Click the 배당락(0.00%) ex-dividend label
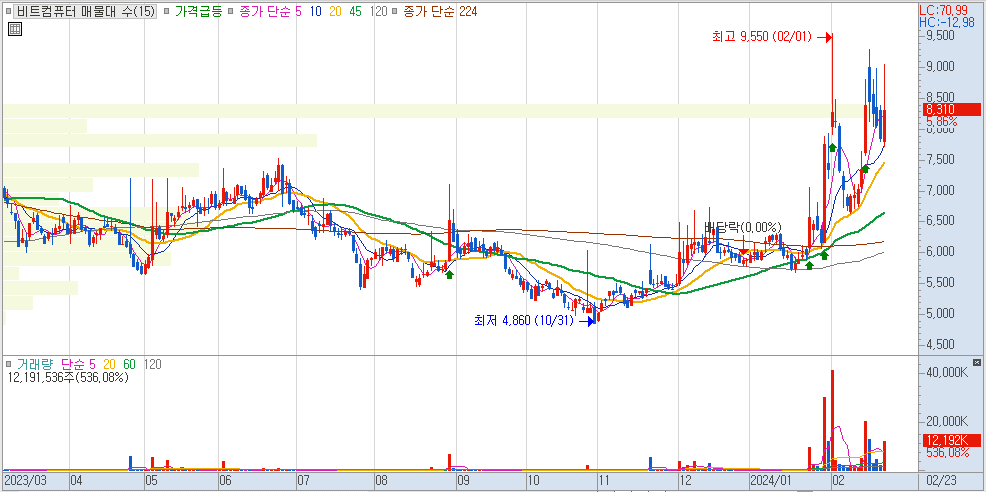This screenshot has width=986, height=492. 742,226
